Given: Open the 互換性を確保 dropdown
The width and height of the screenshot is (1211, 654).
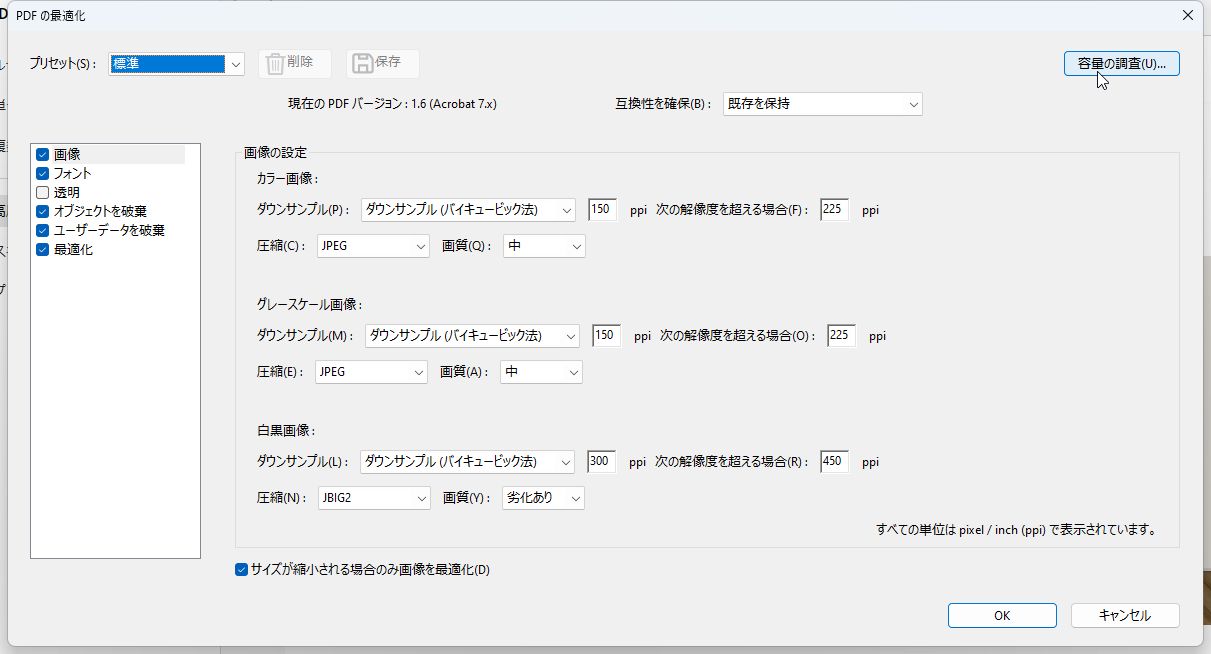Looking at the screenshot, I should [x=912, y=104].
